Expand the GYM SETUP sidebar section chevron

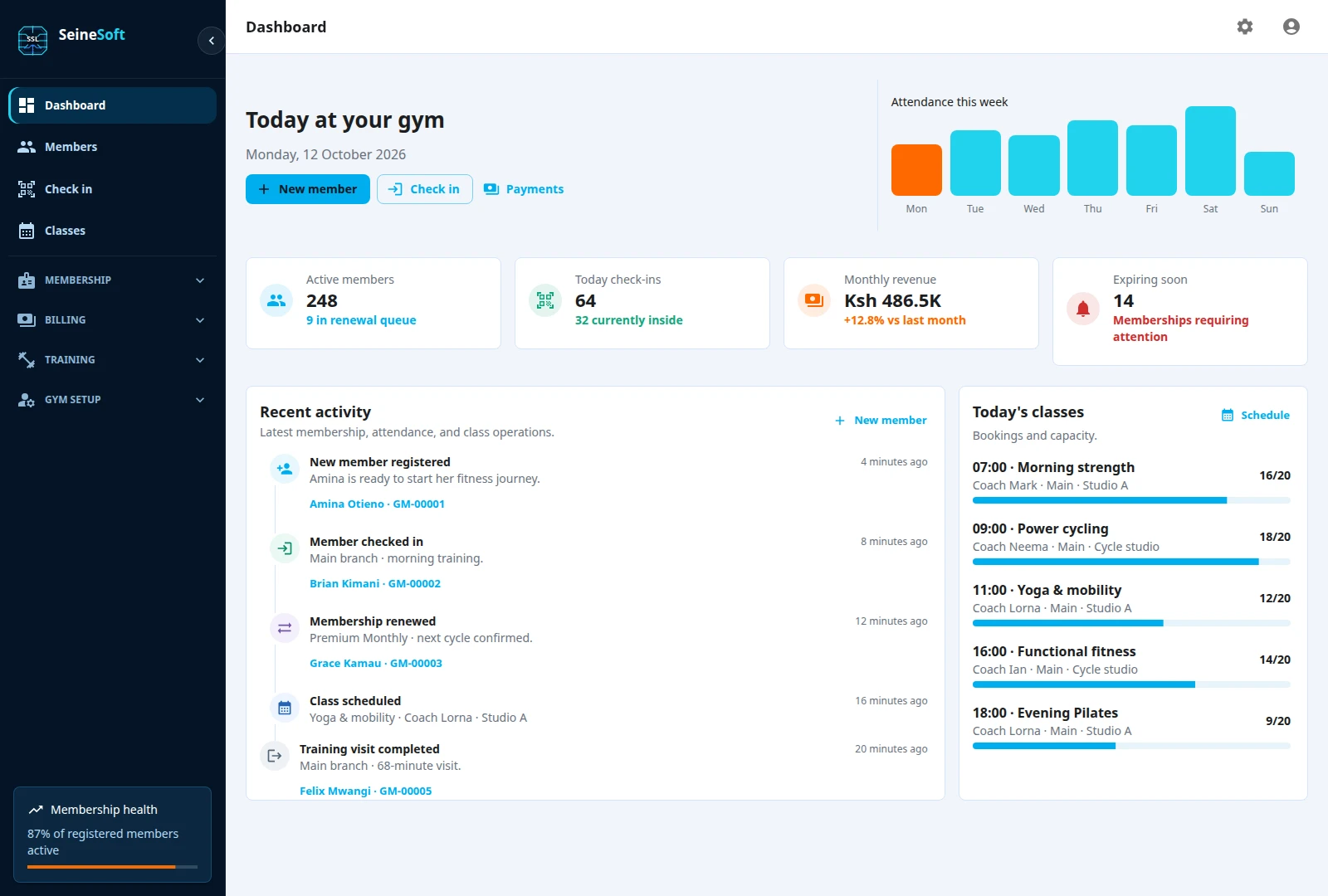click(x=200, y=400)
